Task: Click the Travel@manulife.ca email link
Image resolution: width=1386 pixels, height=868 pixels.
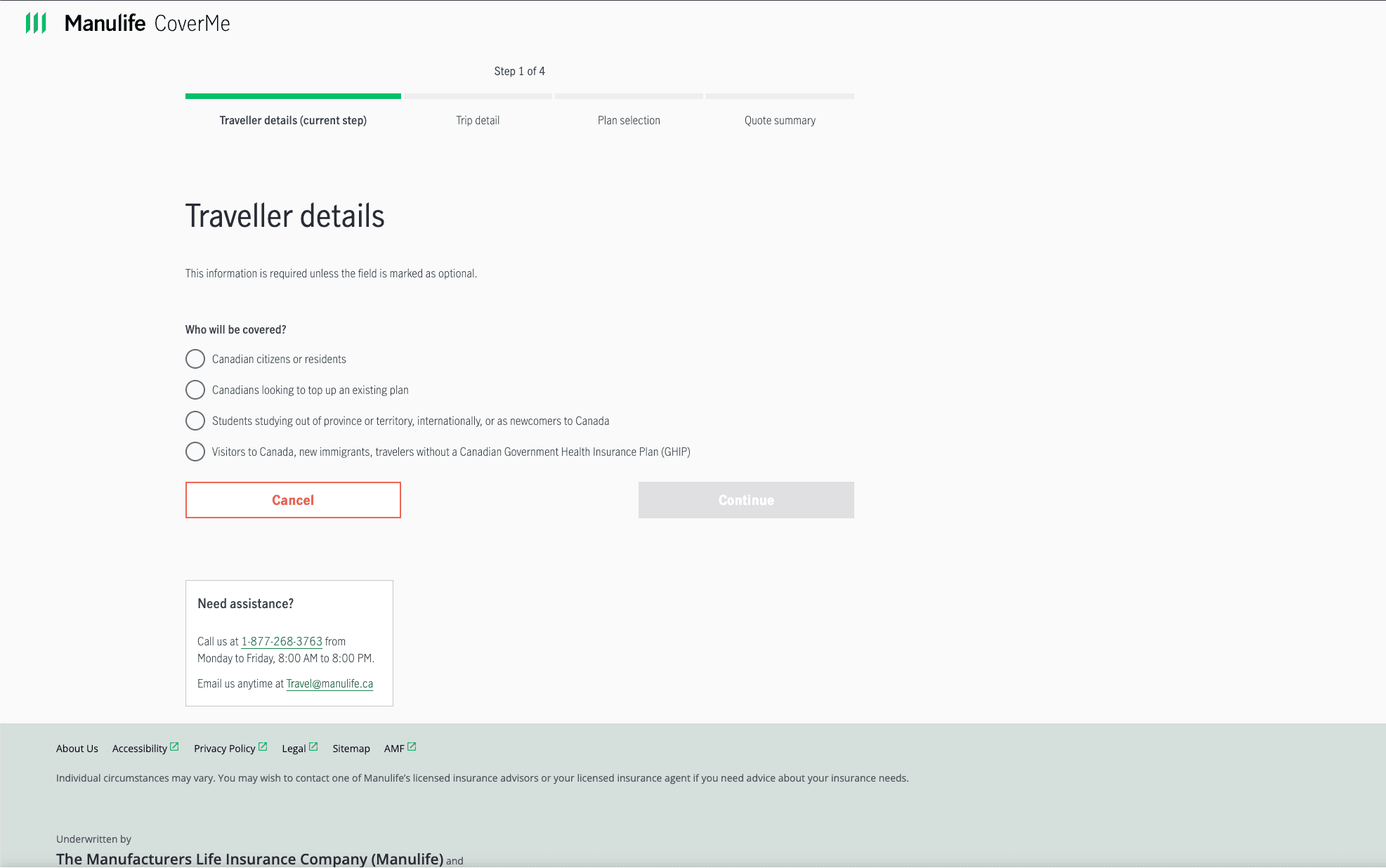Action: pyautogui.click(x=329, y=683)
